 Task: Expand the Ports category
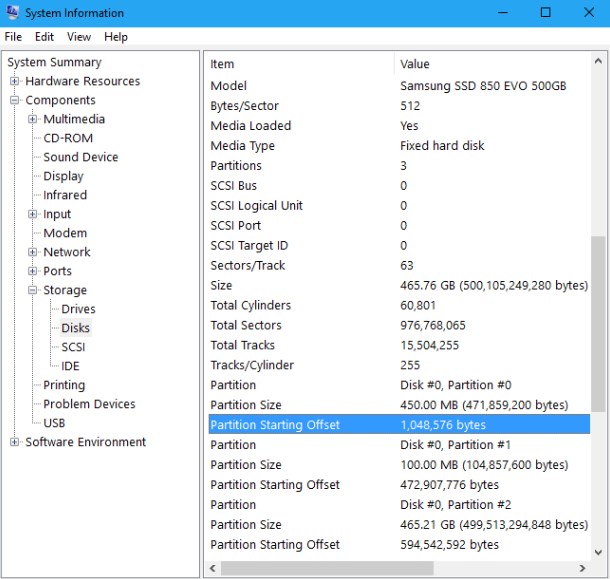point(33,271)
